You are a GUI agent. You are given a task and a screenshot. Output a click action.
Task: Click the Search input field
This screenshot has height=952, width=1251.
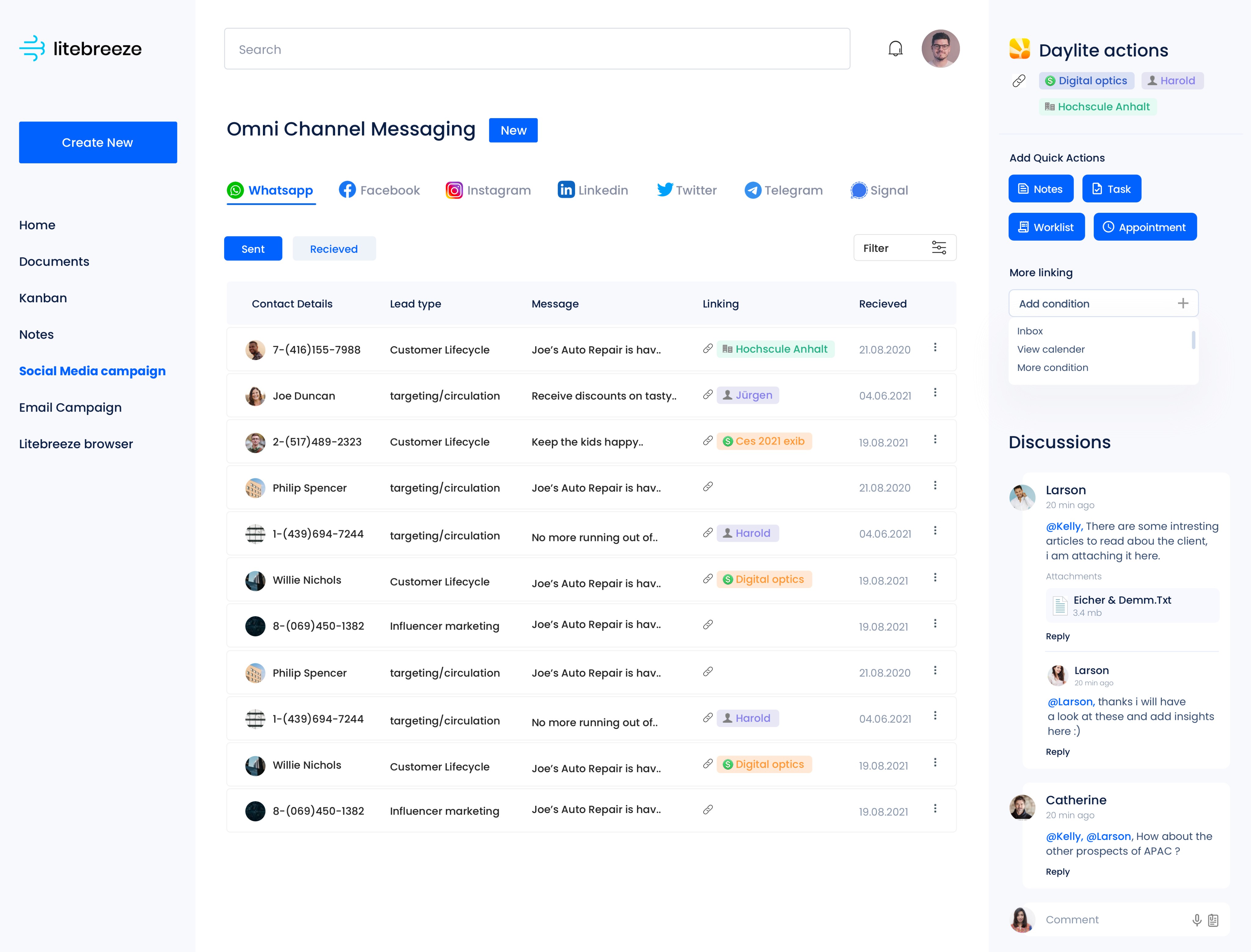[x=536, y=49]
